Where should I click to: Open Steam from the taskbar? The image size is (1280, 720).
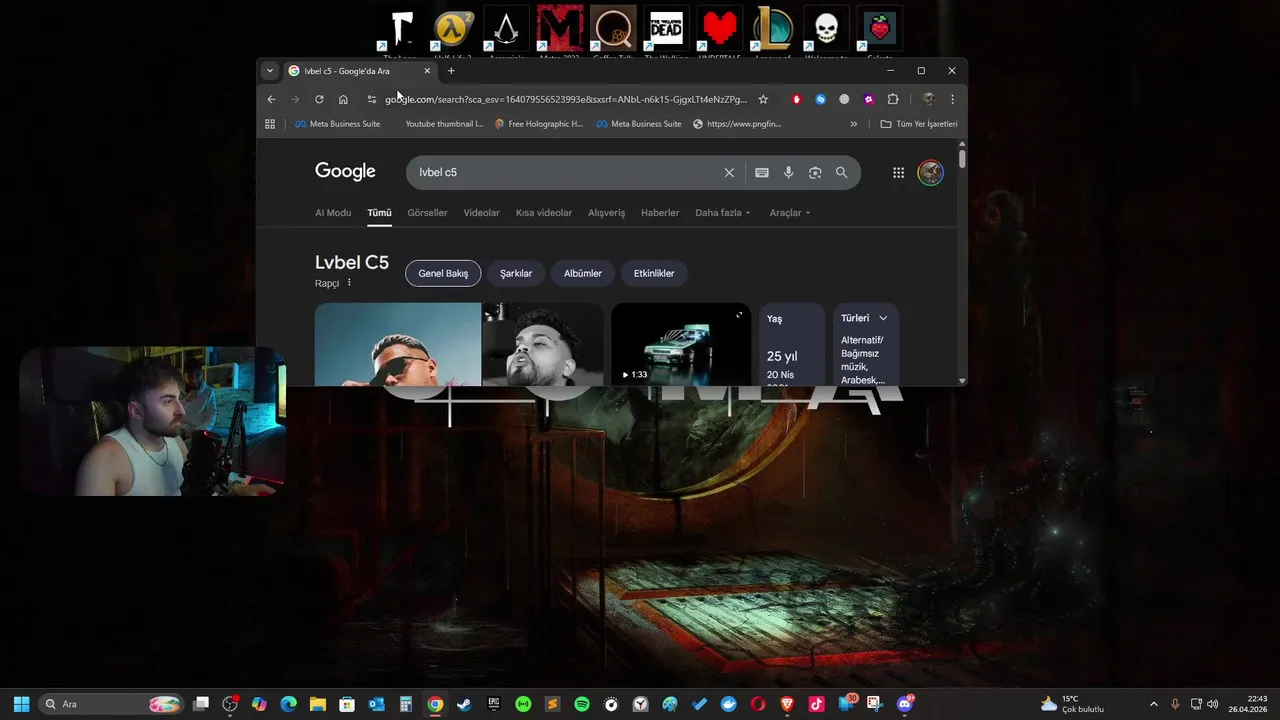click(464, 704)
